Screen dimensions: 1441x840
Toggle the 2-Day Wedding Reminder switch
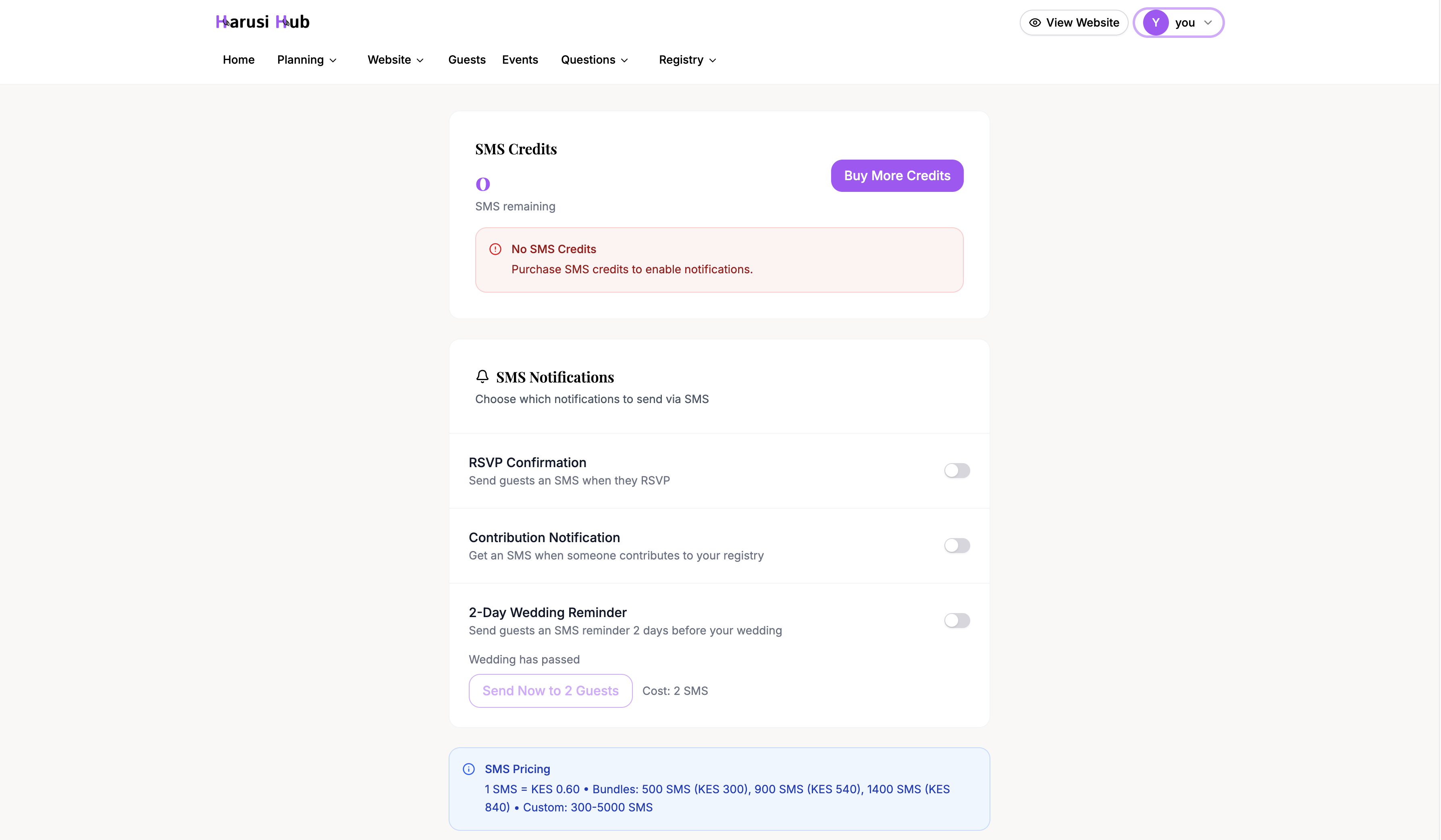[957, 620]
